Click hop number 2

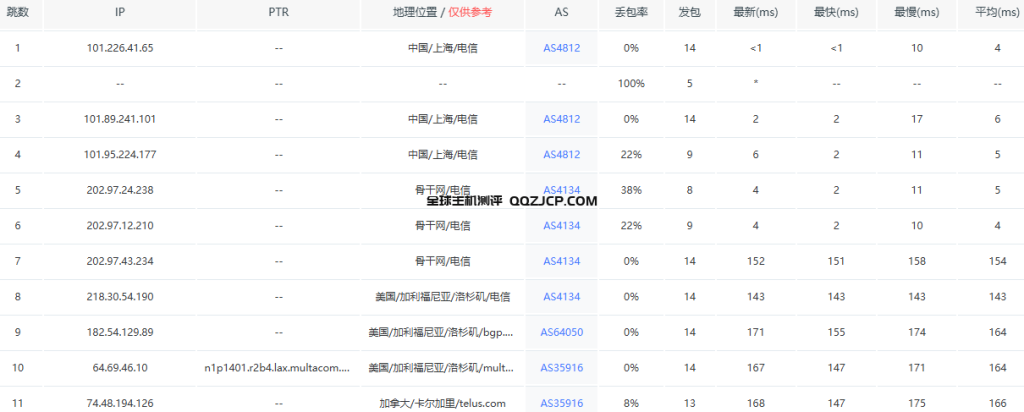tap(18, 84)
